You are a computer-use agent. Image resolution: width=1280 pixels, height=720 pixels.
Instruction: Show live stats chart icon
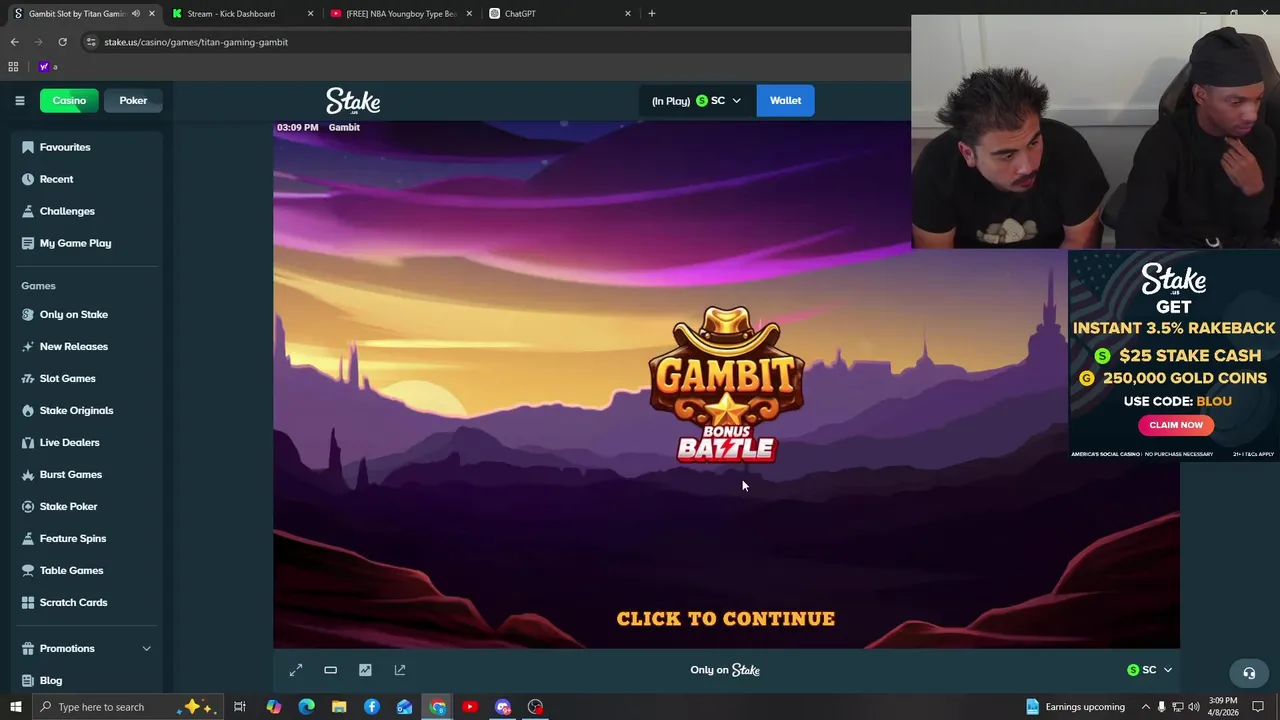[x=365, y=670]
